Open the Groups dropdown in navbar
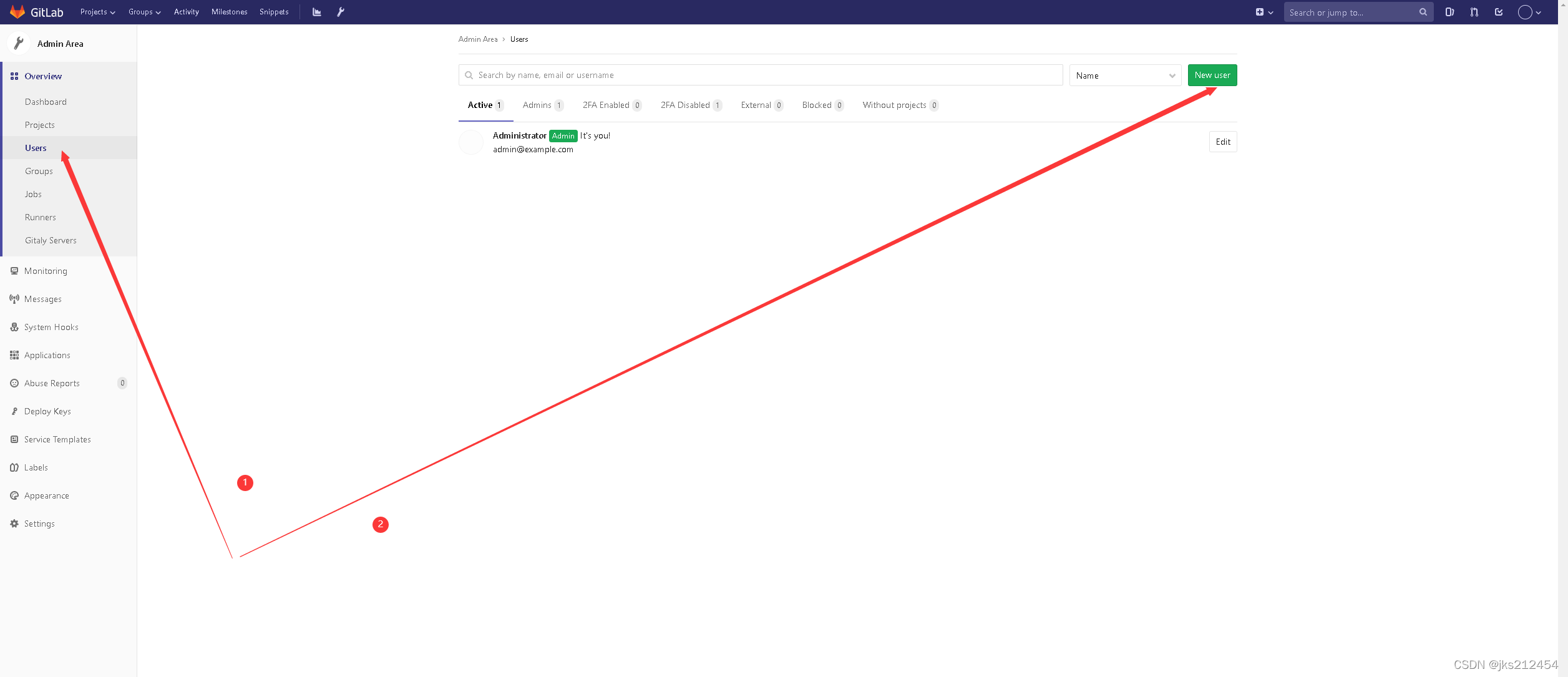 click(145, 12)
